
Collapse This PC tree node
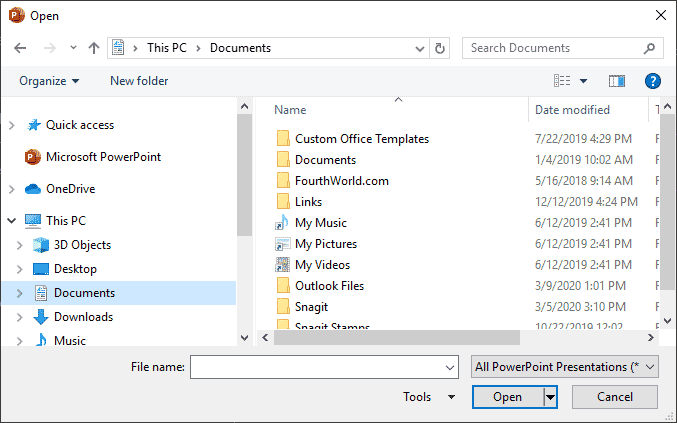pyautogui.click(x=12, y=221)
